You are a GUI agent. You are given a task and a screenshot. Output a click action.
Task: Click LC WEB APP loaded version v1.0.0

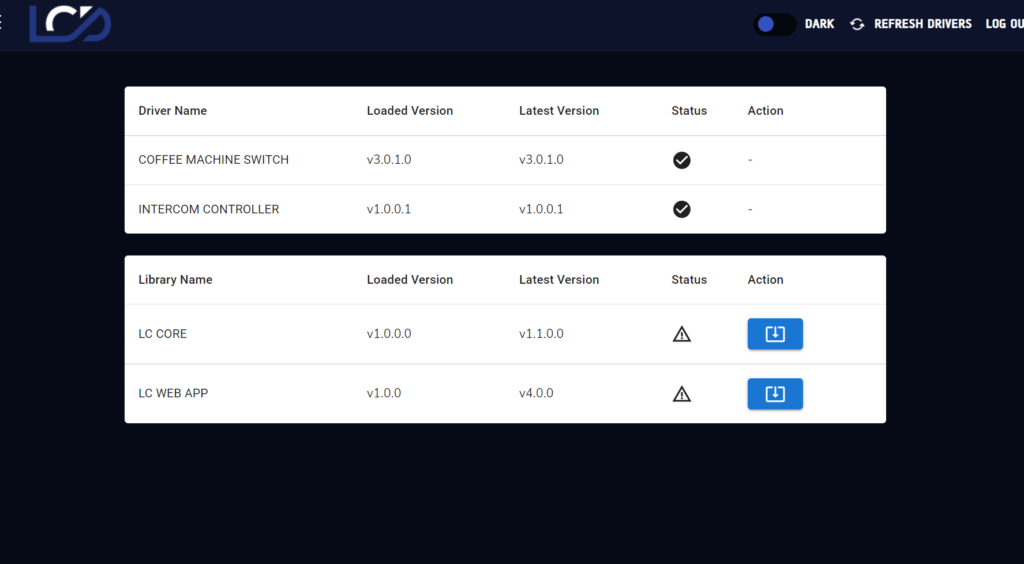(384, 394)
